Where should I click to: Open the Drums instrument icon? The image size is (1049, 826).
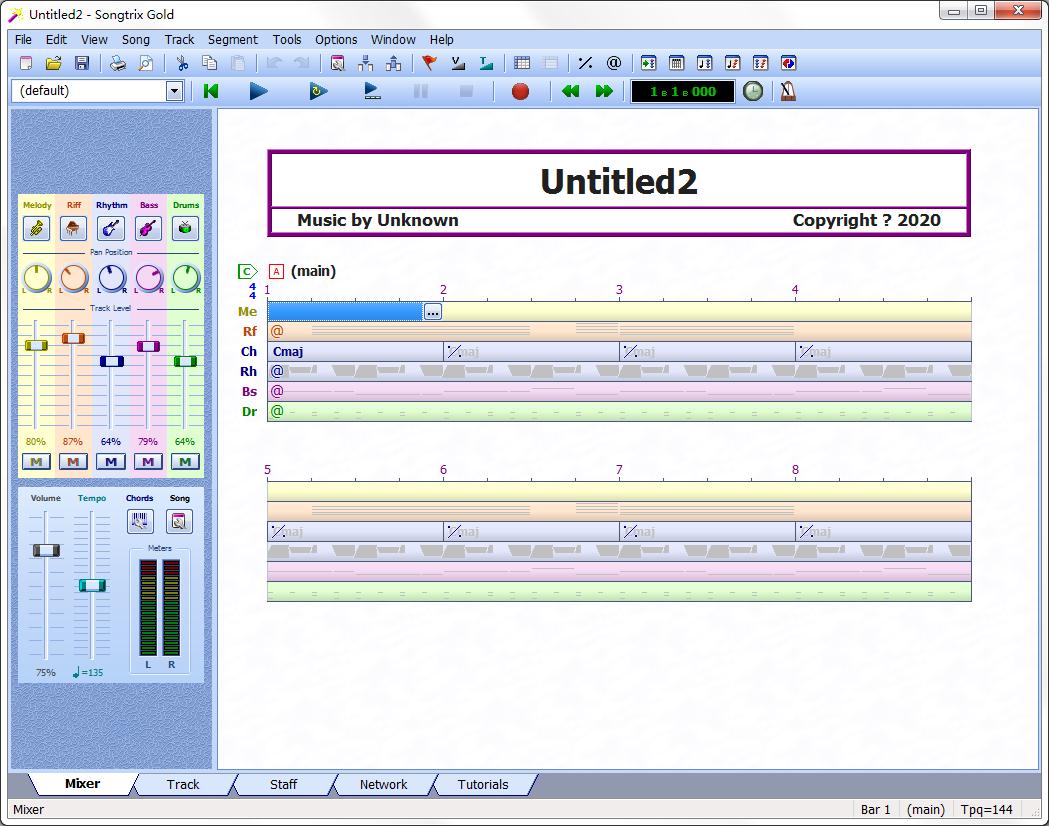tap(185, 228)
